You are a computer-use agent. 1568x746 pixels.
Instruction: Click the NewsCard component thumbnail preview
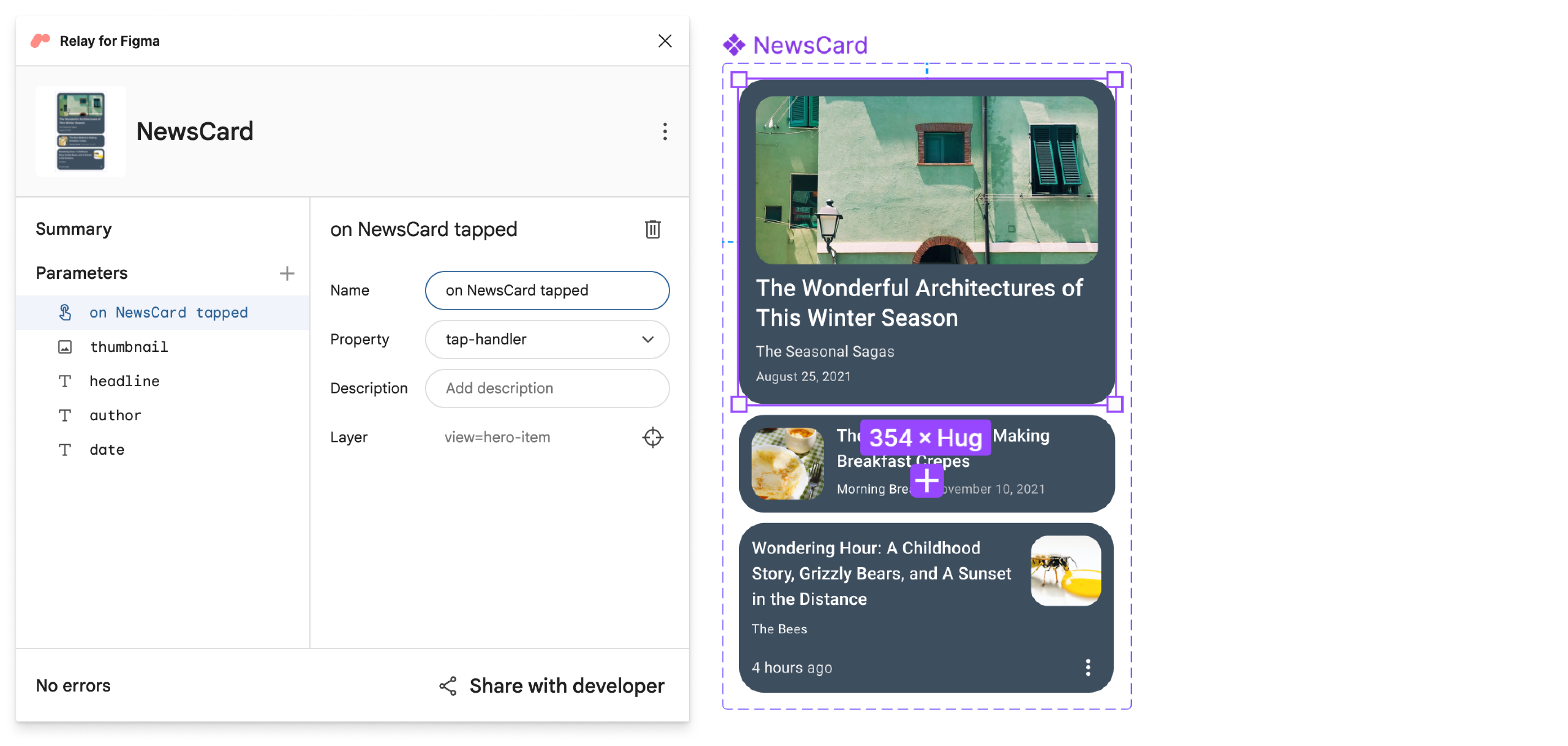click(82, 130)
